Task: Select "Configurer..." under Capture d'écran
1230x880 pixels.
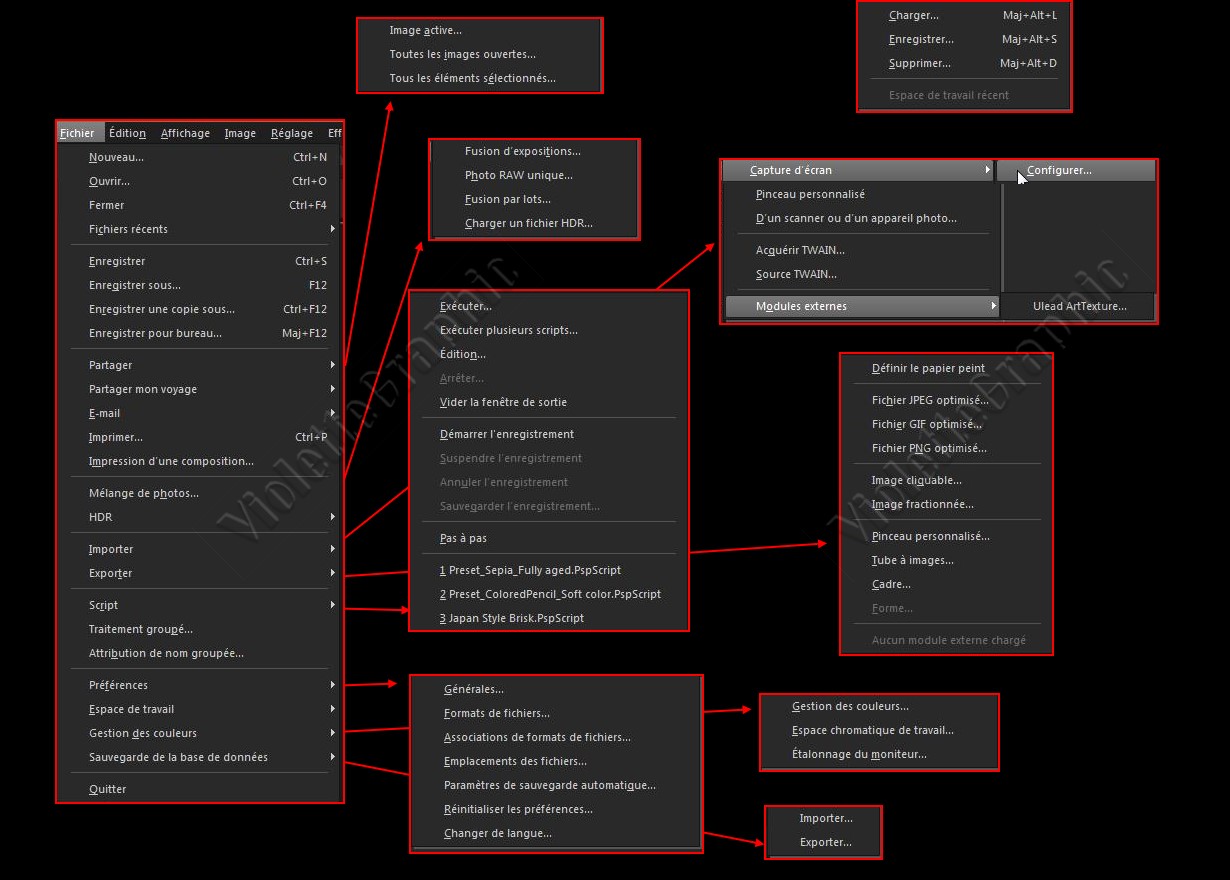Action: coord(1059,170)
